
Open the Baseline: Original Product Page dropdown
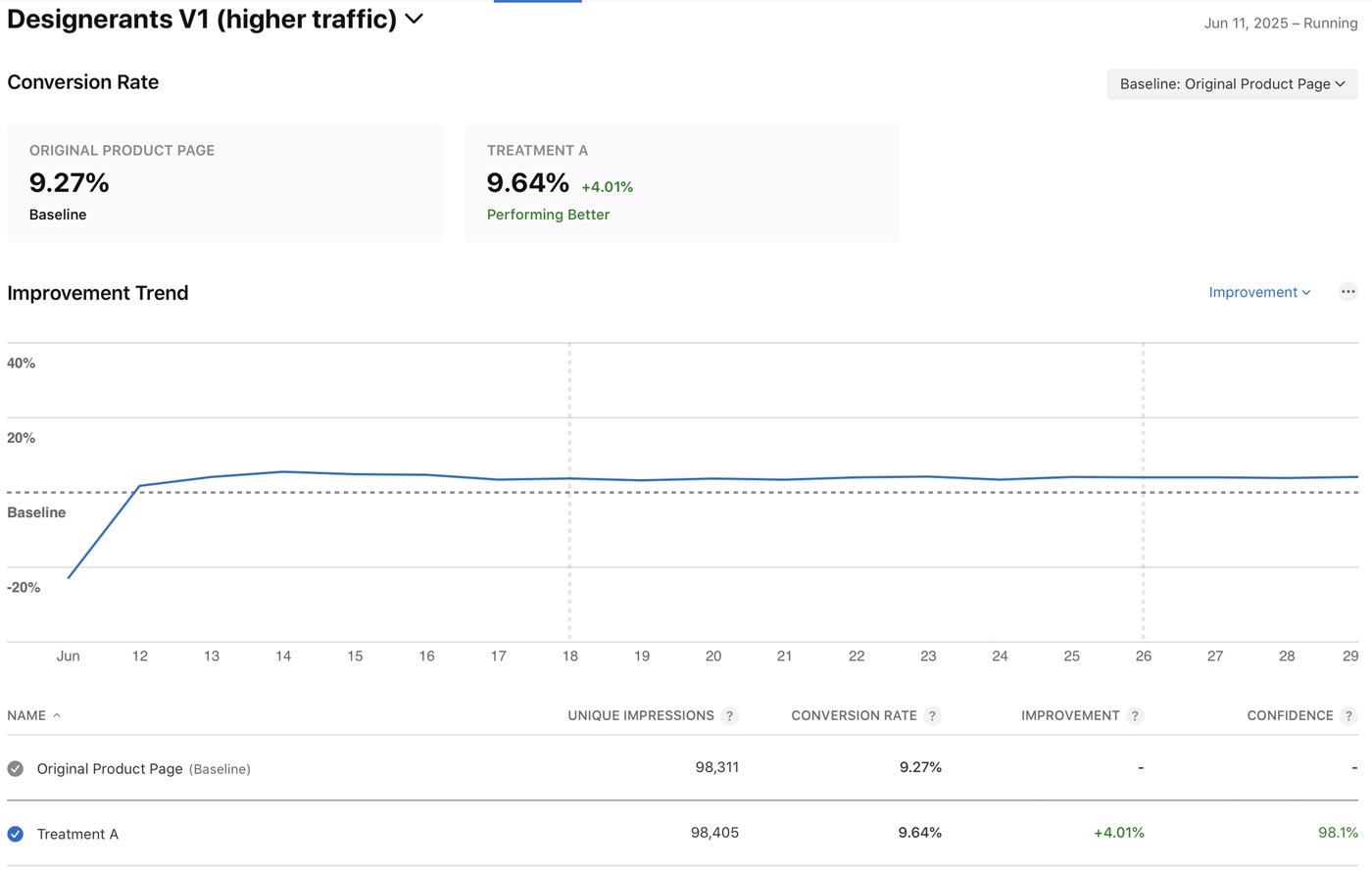[x=1232, y=84]
